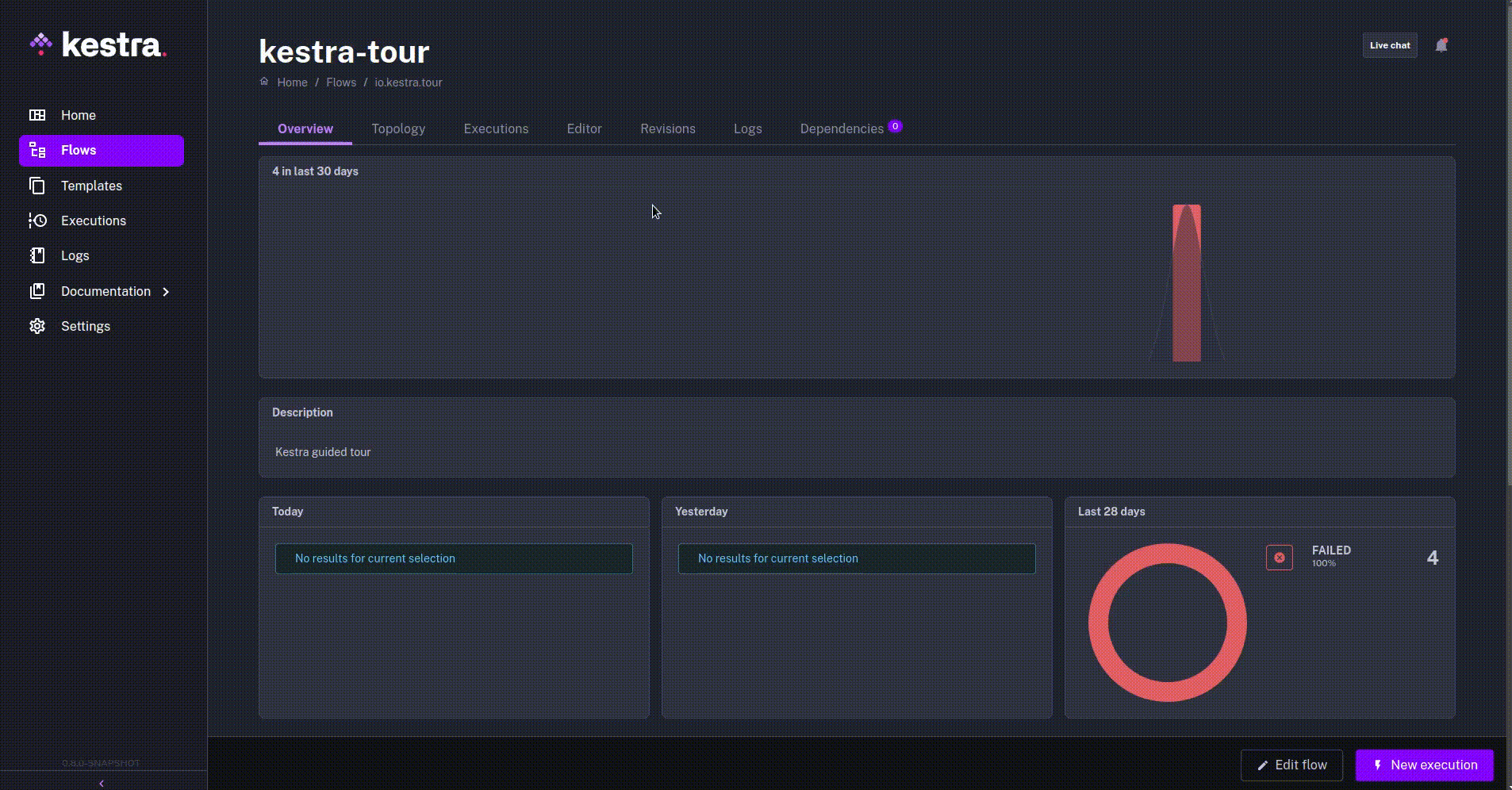Select the Flows icon in the sidebar
1512x790 pixels.
point(37,150)
